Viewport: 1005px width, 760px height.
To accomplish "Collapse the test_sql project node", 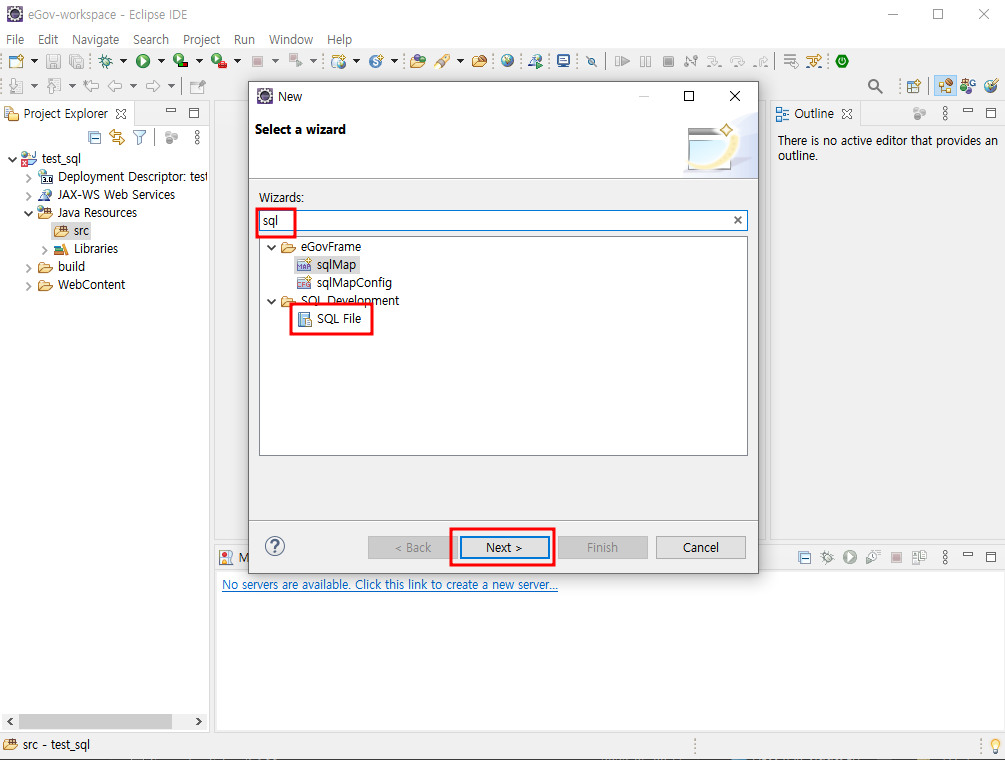I will 12,159.
